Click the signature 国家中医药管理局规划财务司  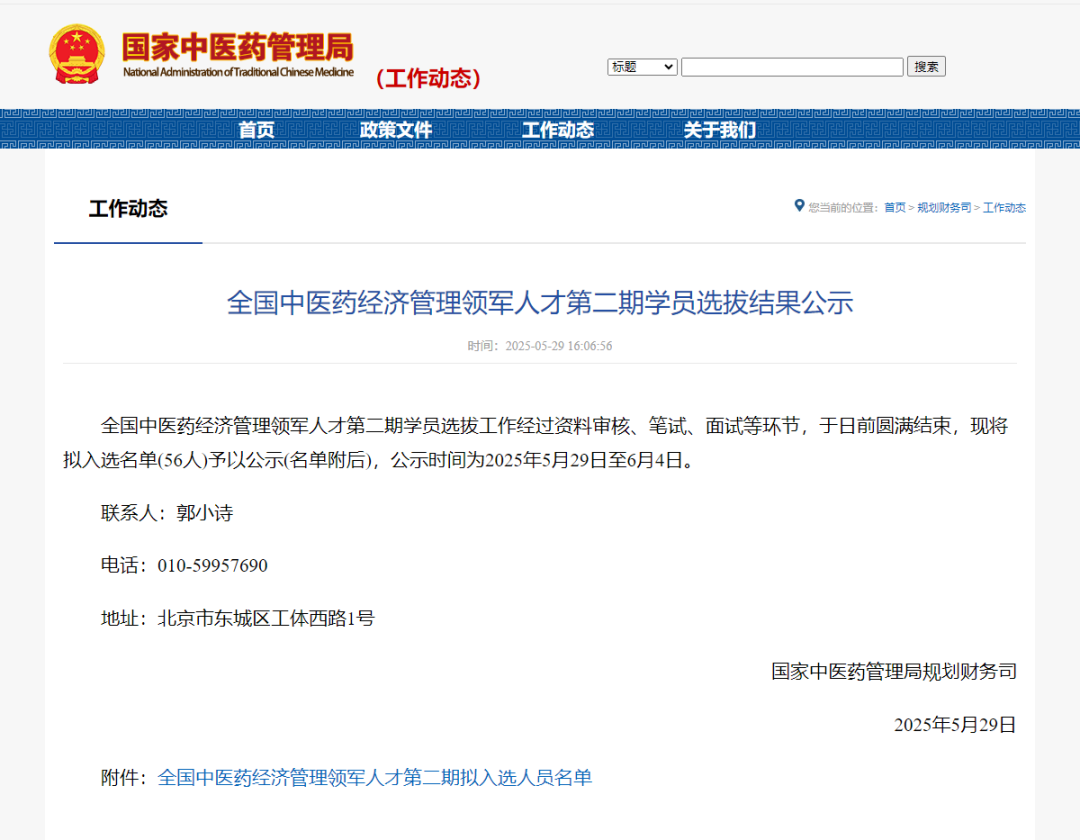894,671
